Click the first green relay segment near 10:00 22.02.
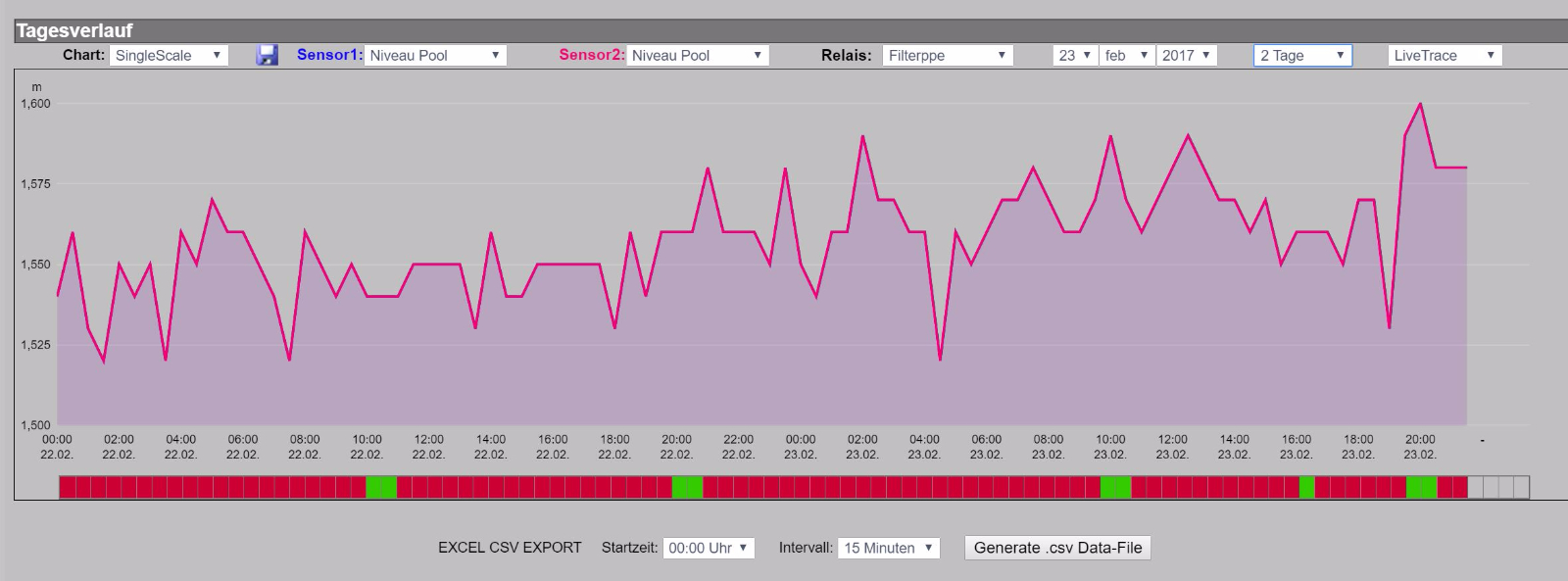Viewport: 1568px width, 581px height. pos(381,487)
